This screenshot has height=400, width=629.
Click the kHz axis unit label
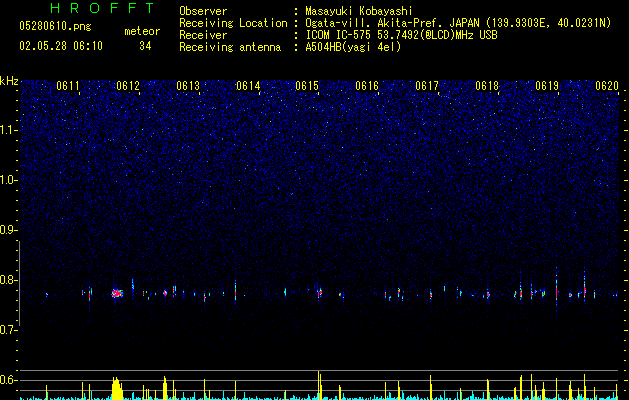(x=9, y=81)
